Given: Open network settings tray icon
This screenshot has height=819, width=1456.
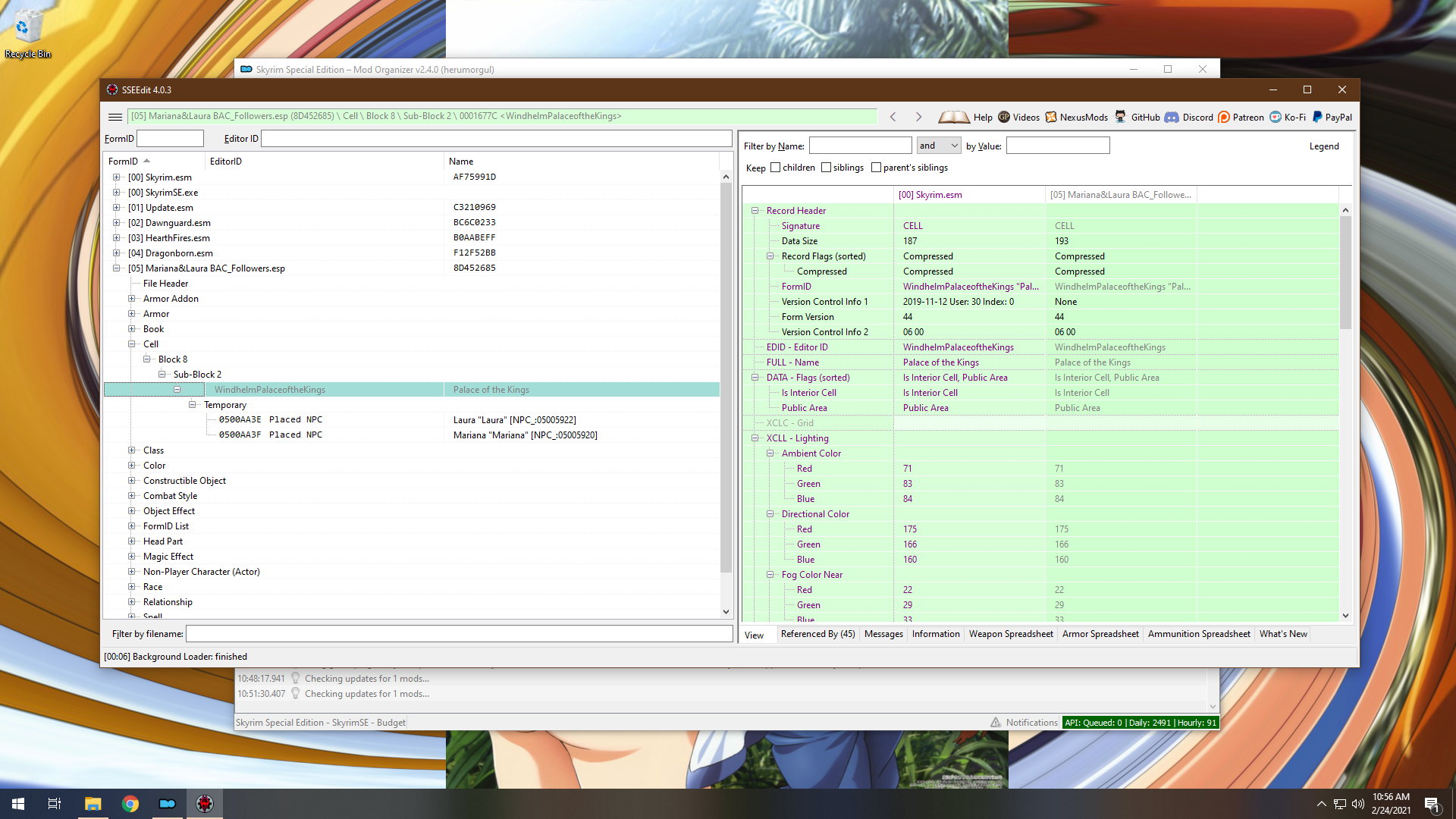Looking at the screenshot, I should tap(1340, 804).
